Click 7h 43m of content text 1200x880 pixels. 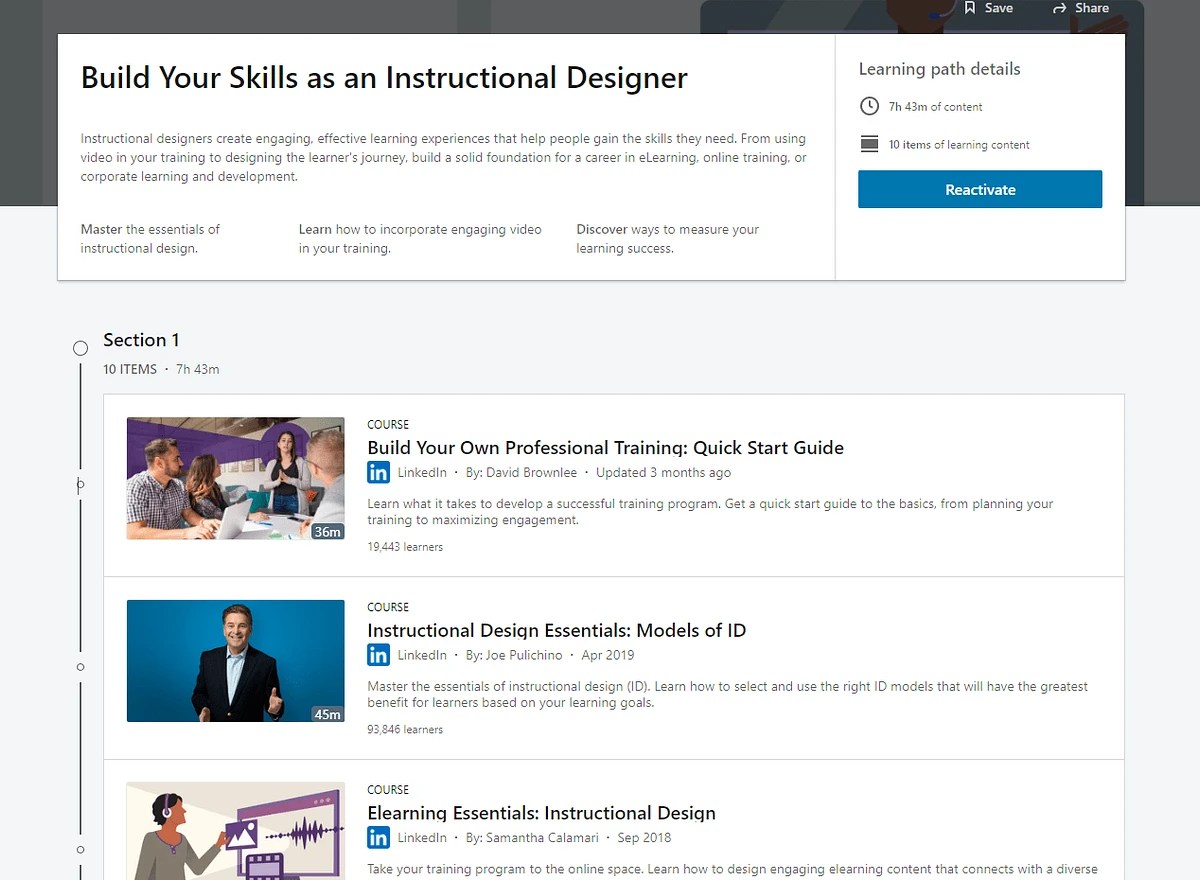click(935, 106)
